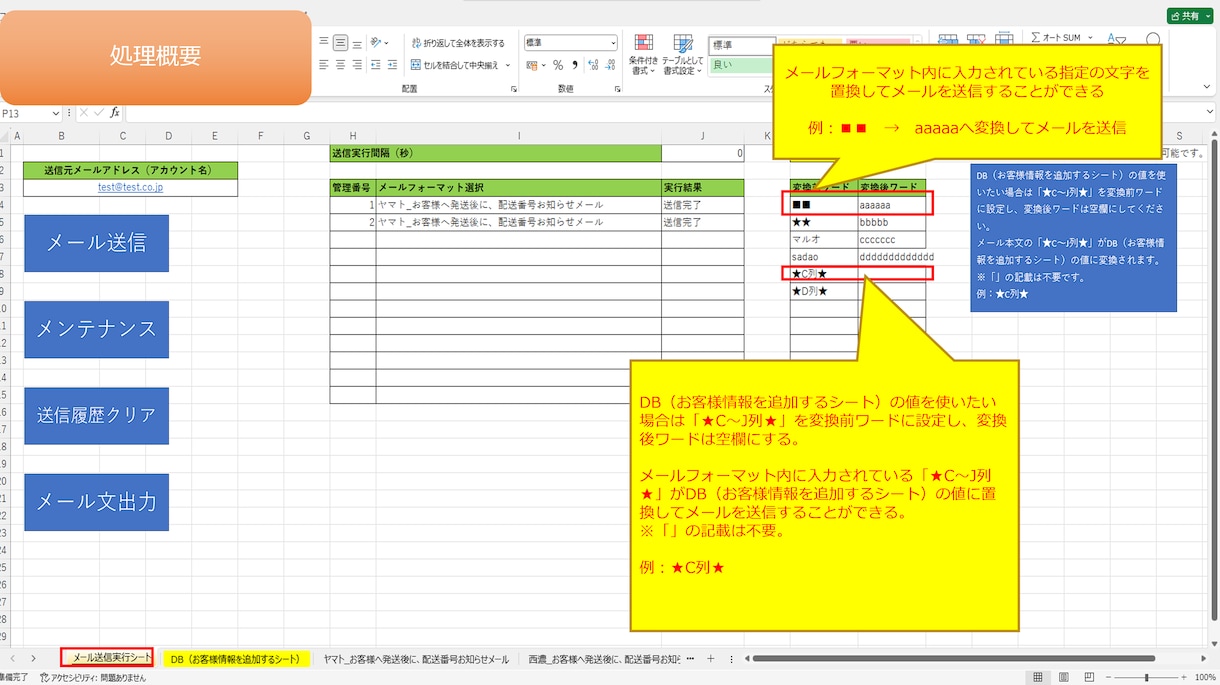
Task: Expand the merge cells dropdown arrow
Action: pos(508,65)
